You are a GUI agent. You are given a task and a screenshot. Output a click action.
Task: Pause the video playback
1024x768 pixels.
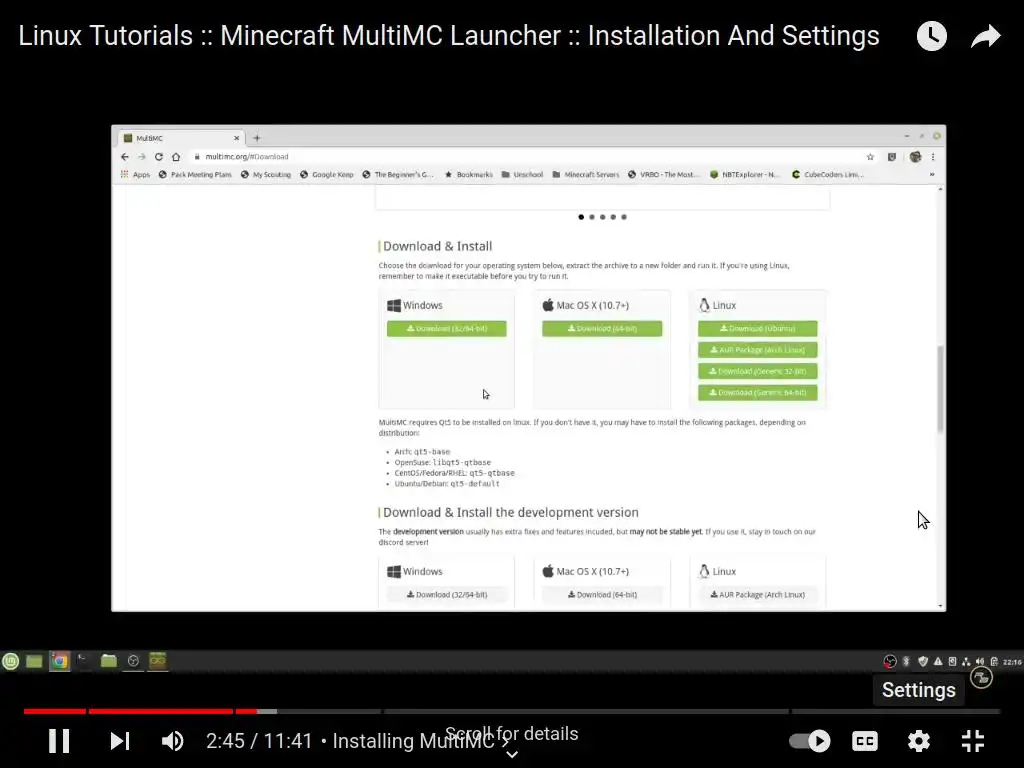pyautogui.click(x=59, y=741)
